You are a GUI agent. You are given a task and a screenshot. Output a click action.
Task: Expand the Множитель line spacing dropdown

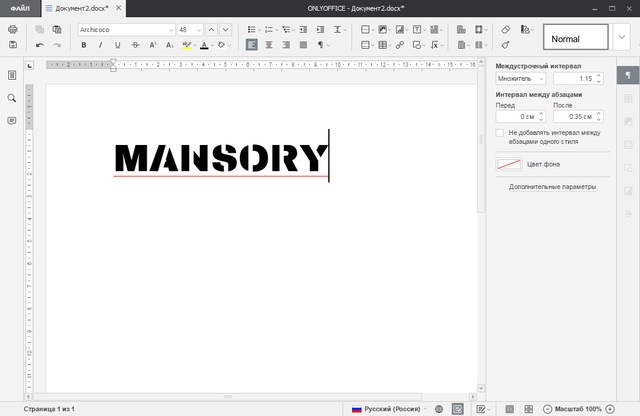click(541, 78)
